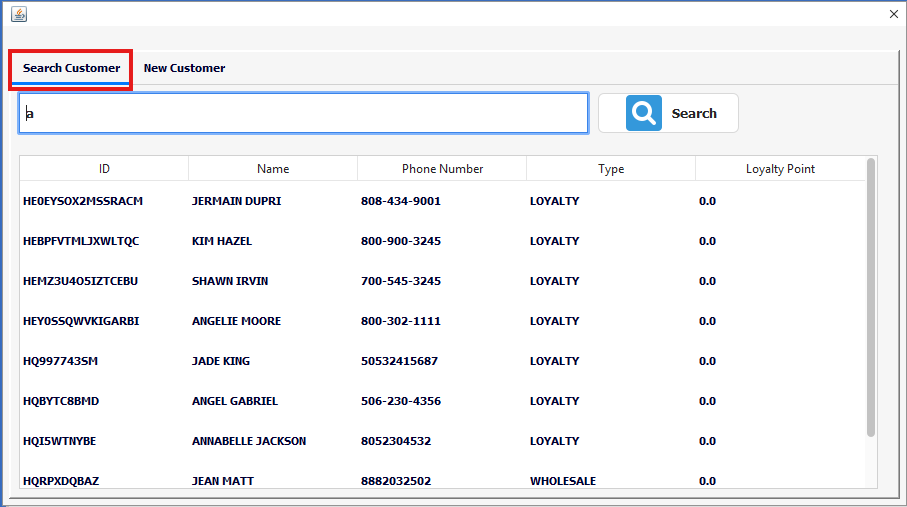907x507 pixels.
Task: Click the magnifying glass search icon
Action: pos(644,113)
